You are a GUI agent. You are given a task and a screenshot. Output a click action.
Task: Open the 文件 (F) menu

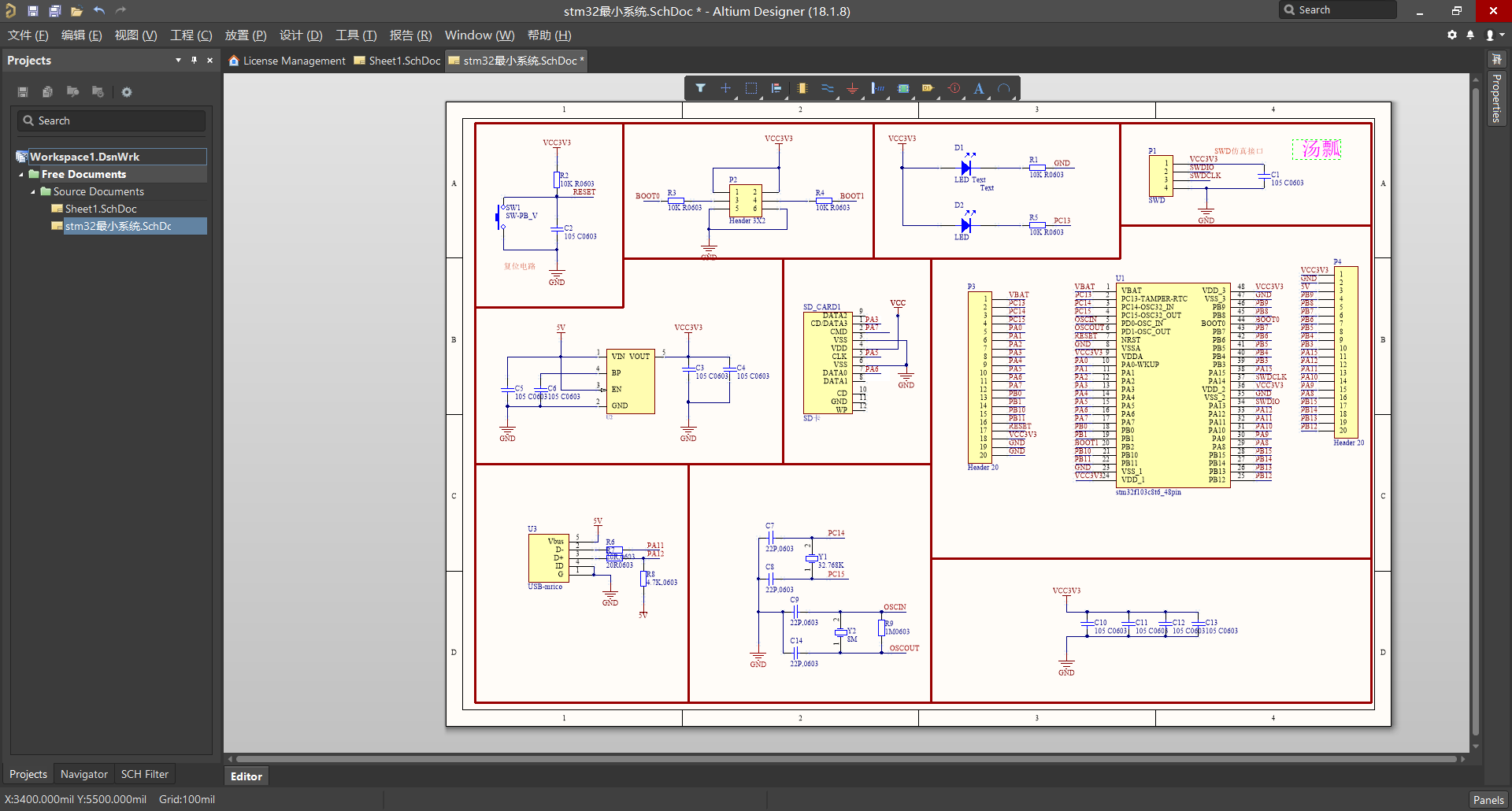[28, 35]
